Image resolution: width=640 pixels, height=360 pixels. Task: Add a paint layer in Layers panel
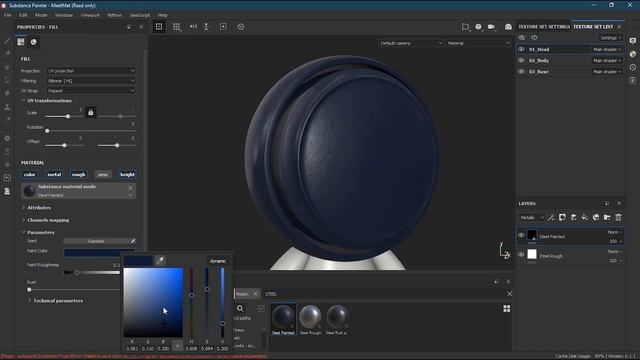(x=573, y=218)
